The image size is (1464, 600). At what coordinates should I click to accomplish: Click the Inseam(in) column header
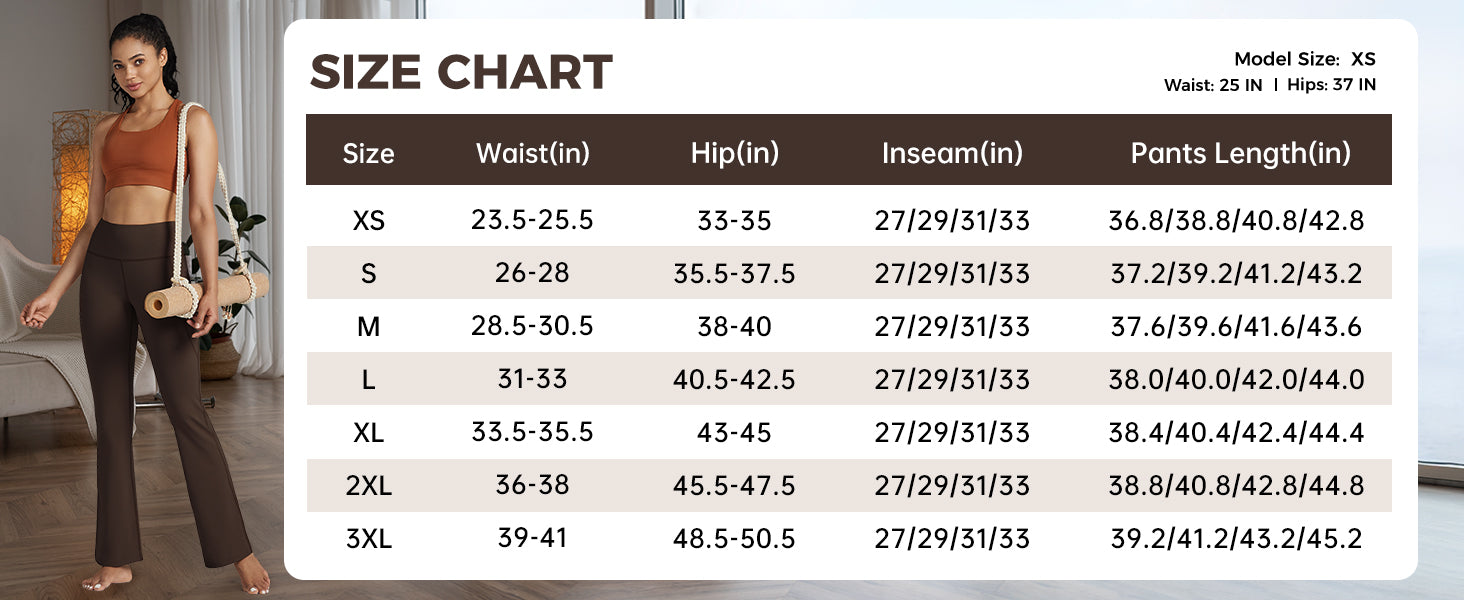[x=952, y=153]
